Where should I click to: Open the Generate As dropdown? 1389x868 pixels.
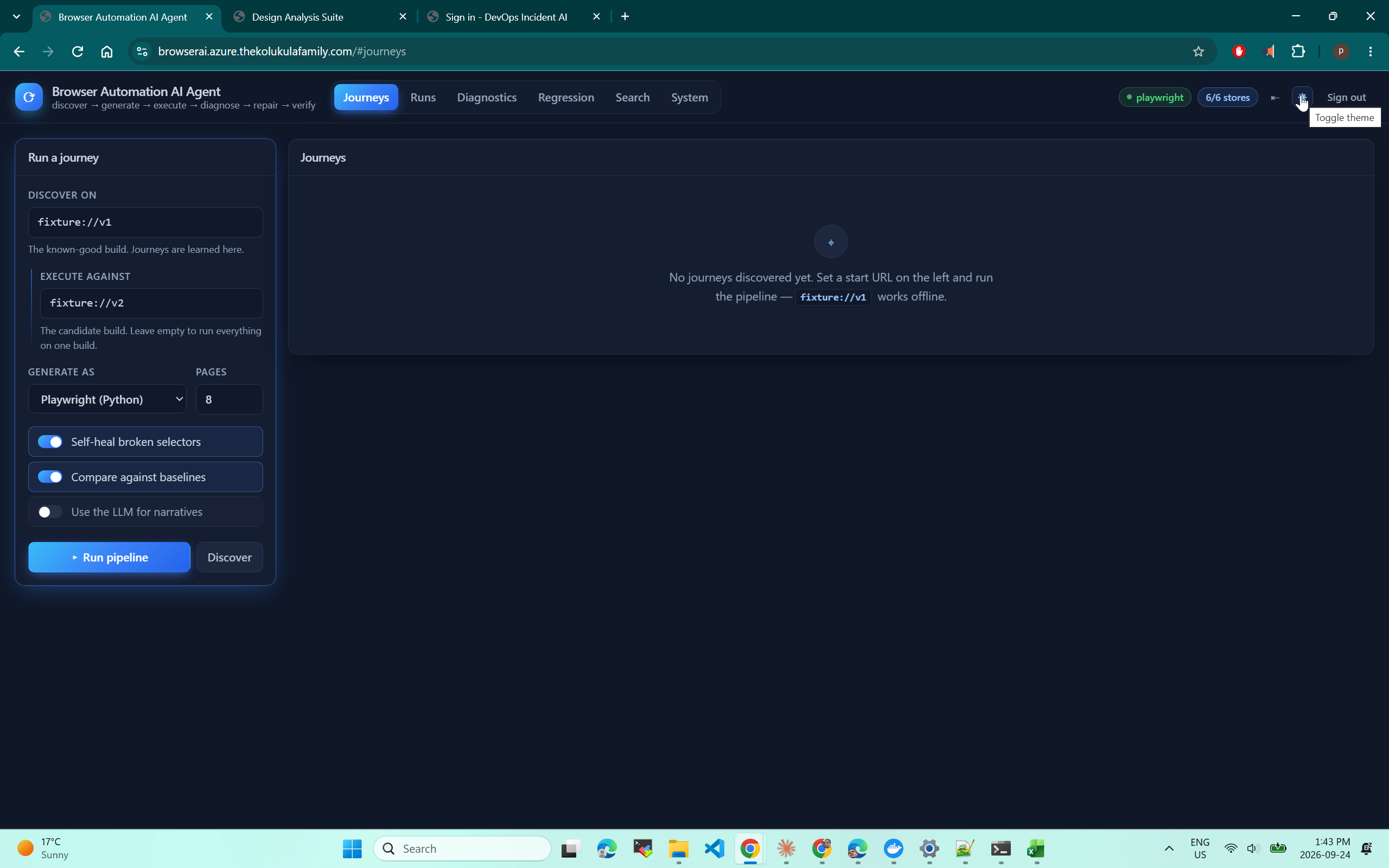(x=107, y=399)
